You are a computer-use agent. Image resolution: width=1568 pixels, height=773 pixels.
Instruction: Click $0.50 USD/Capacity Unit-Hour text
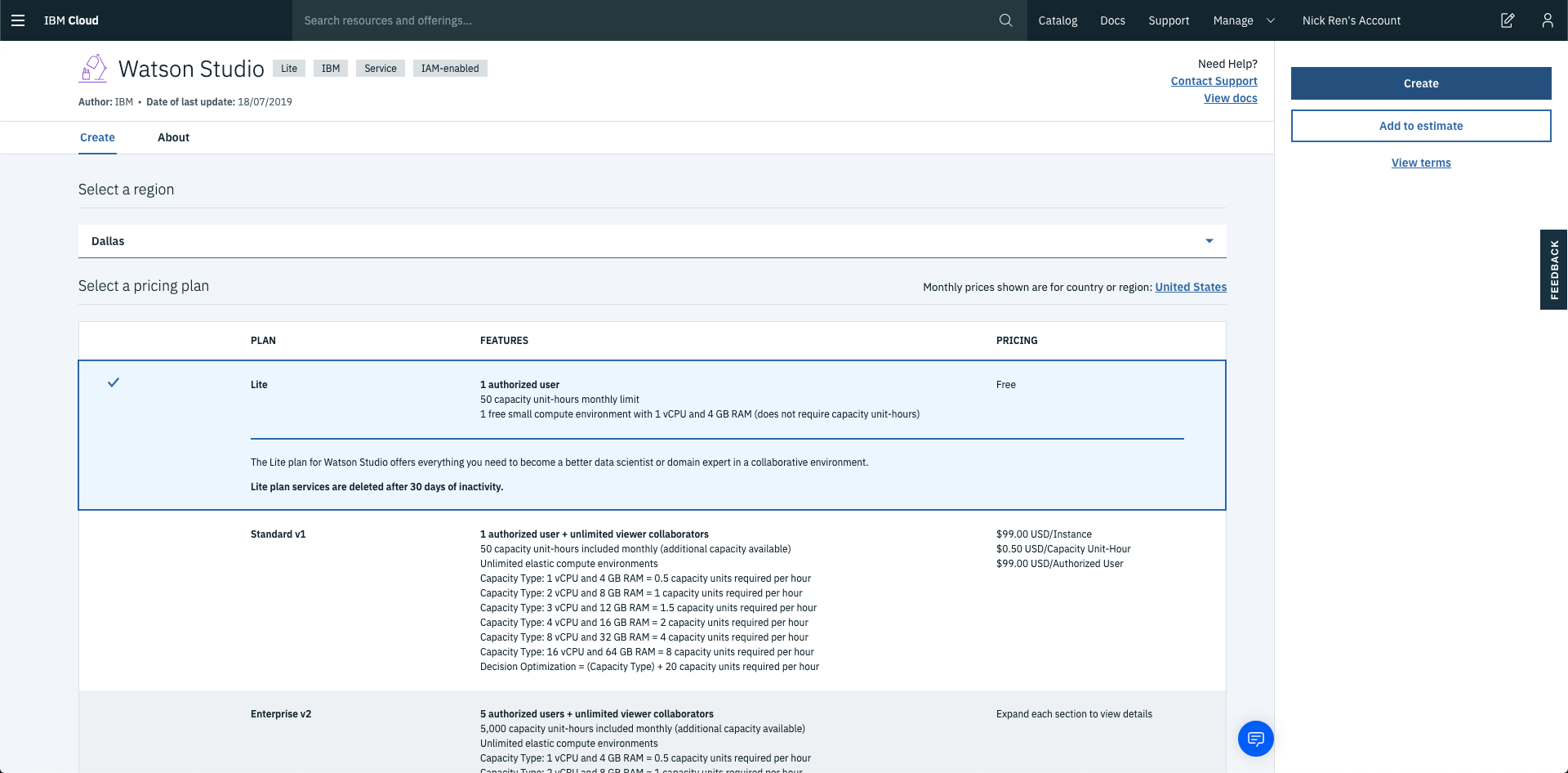1063,549
